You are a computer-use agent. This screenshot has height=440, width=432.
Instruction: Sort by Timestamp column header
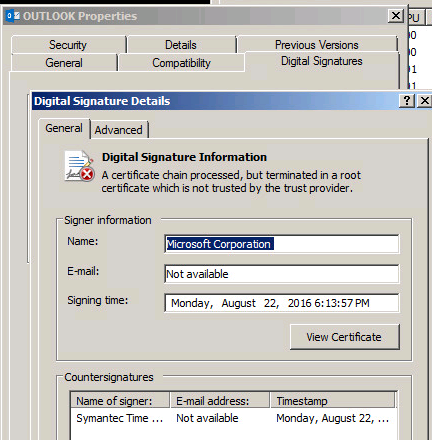click(x=332, y=401)
